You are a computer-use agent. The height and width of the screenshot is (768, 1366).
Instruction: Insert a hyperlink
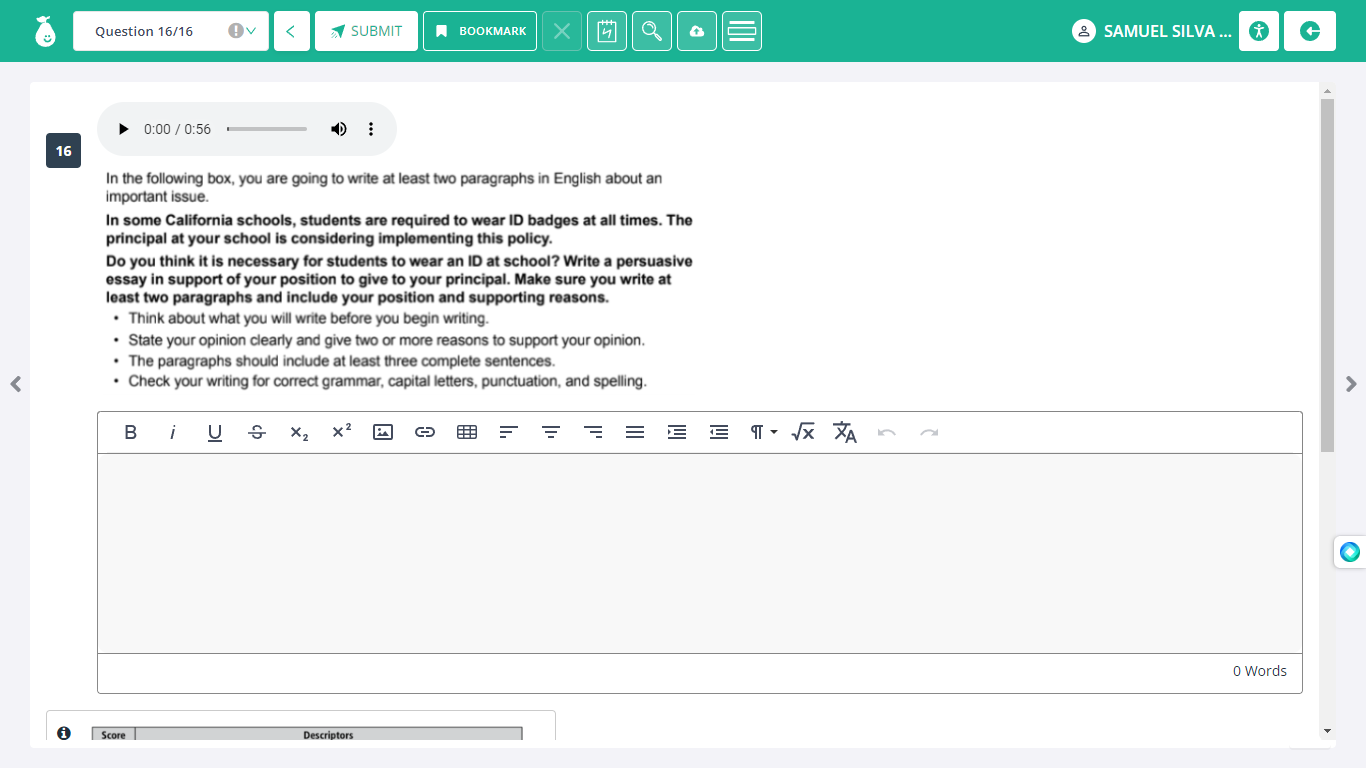[425, 432]
